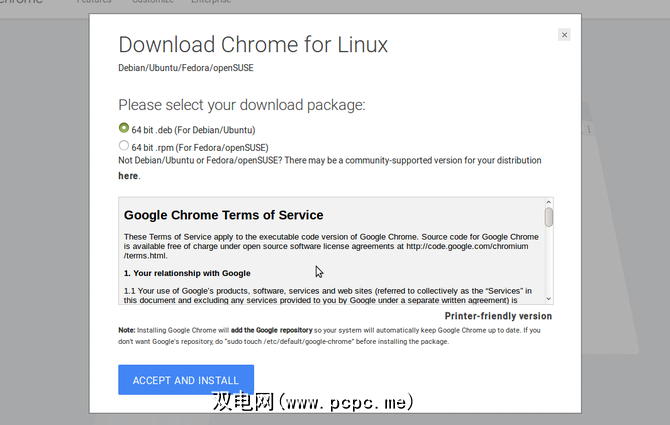Select 64 bit .deb package option

pyautogui.click(x=124, y=129)
